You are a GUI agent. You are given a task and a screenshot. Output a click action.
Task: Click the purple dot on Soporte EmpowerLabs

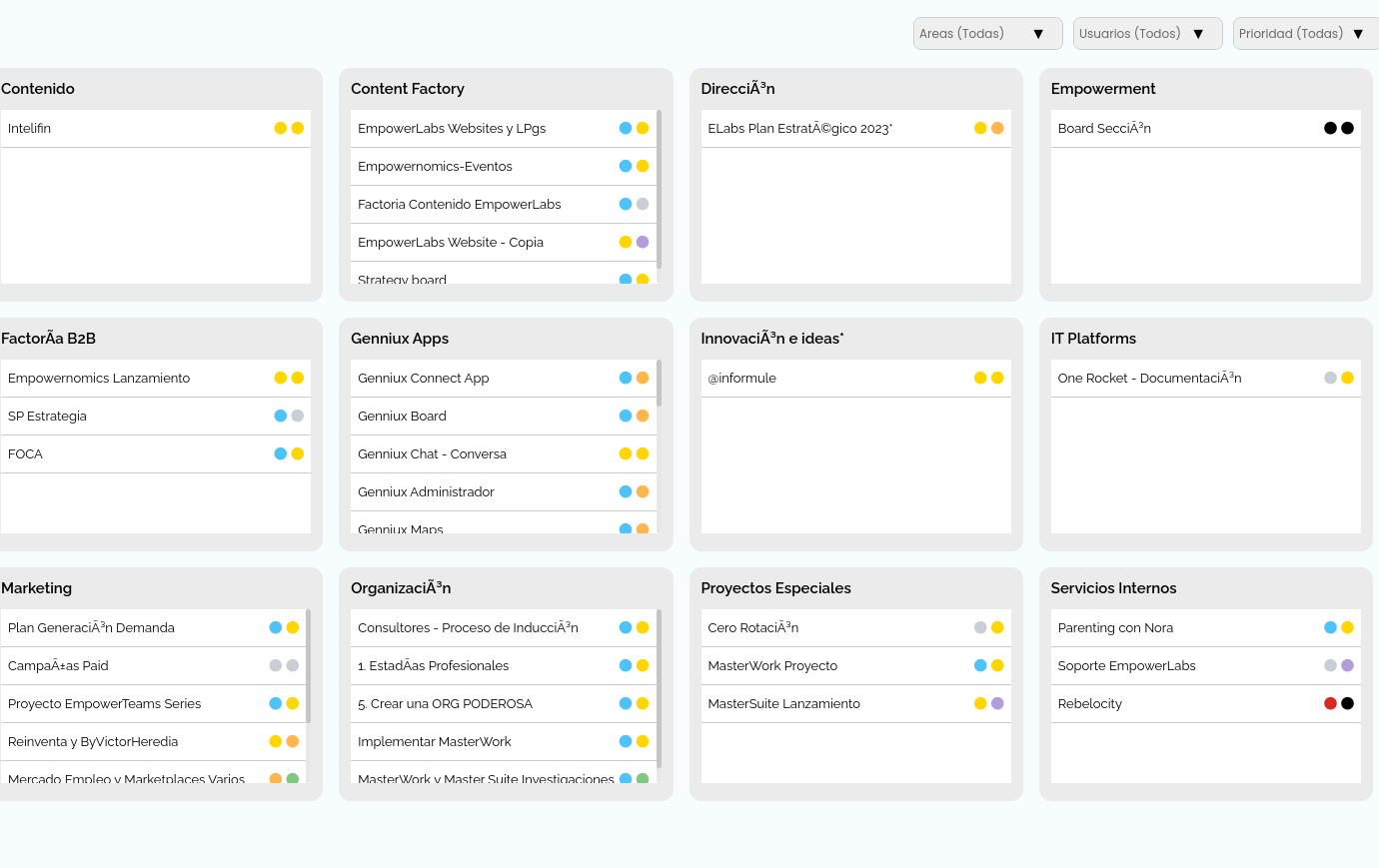point(1347,665)
